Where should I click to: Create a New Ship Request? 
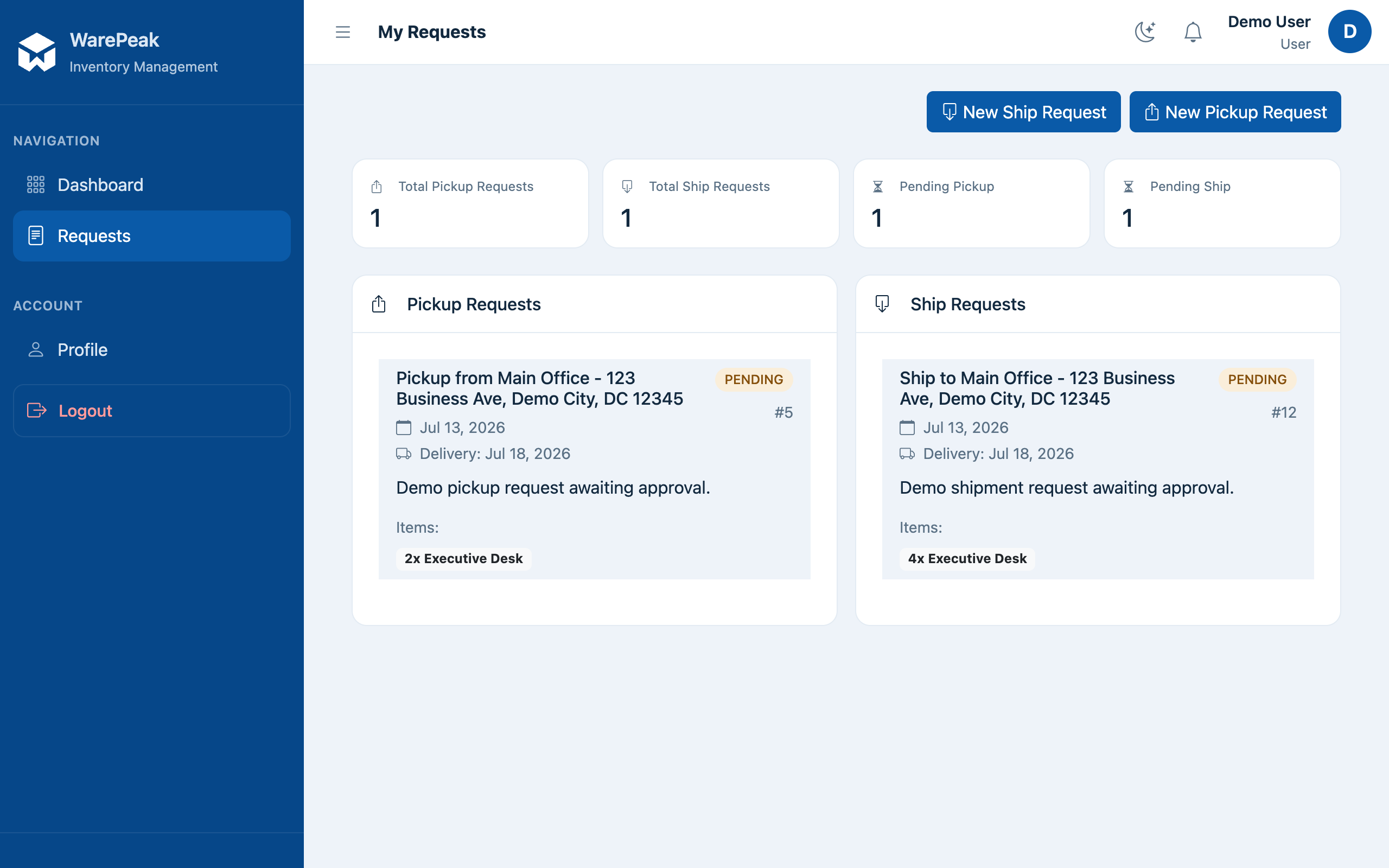point(1023,112)
